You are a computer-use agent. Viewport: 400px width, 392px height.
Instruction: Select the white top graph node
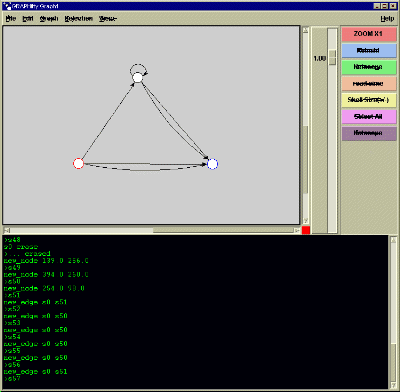coord(137,77)
